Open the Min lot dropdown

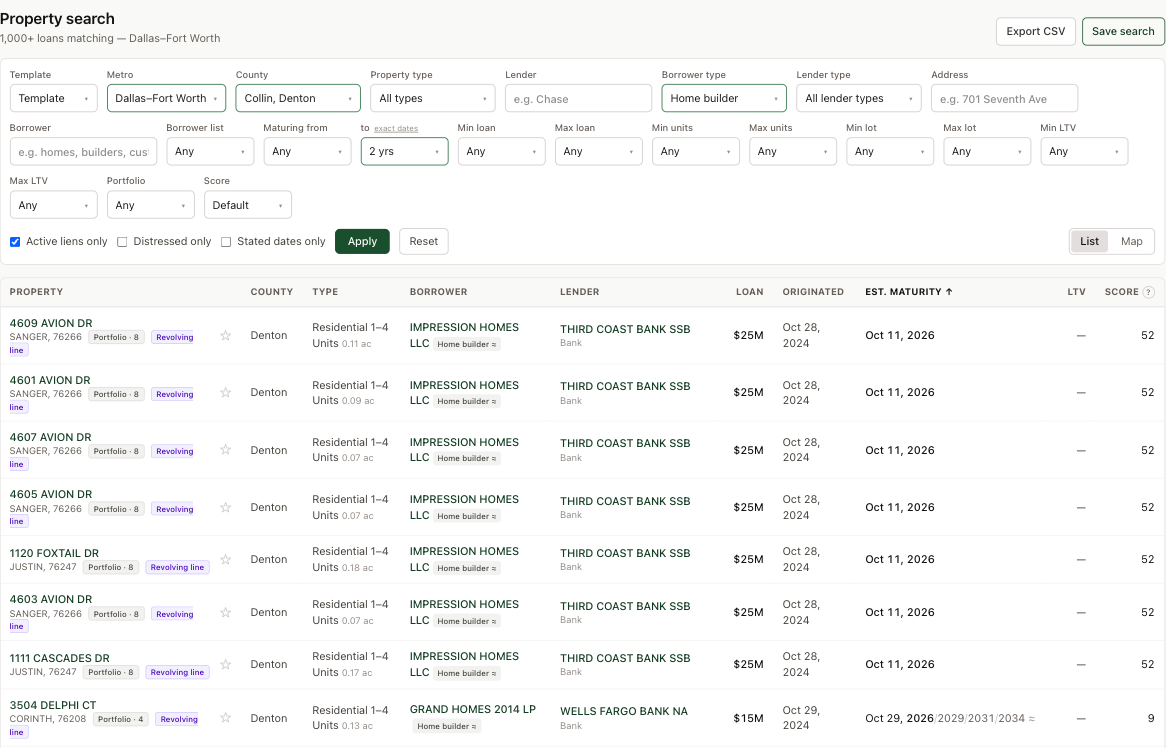[x=889, y=151]
